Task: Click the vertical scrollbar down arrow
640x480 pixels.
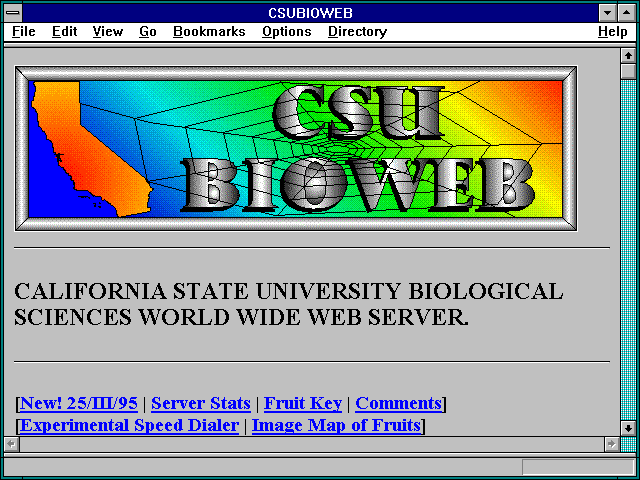Action: (x=628, y=428)
